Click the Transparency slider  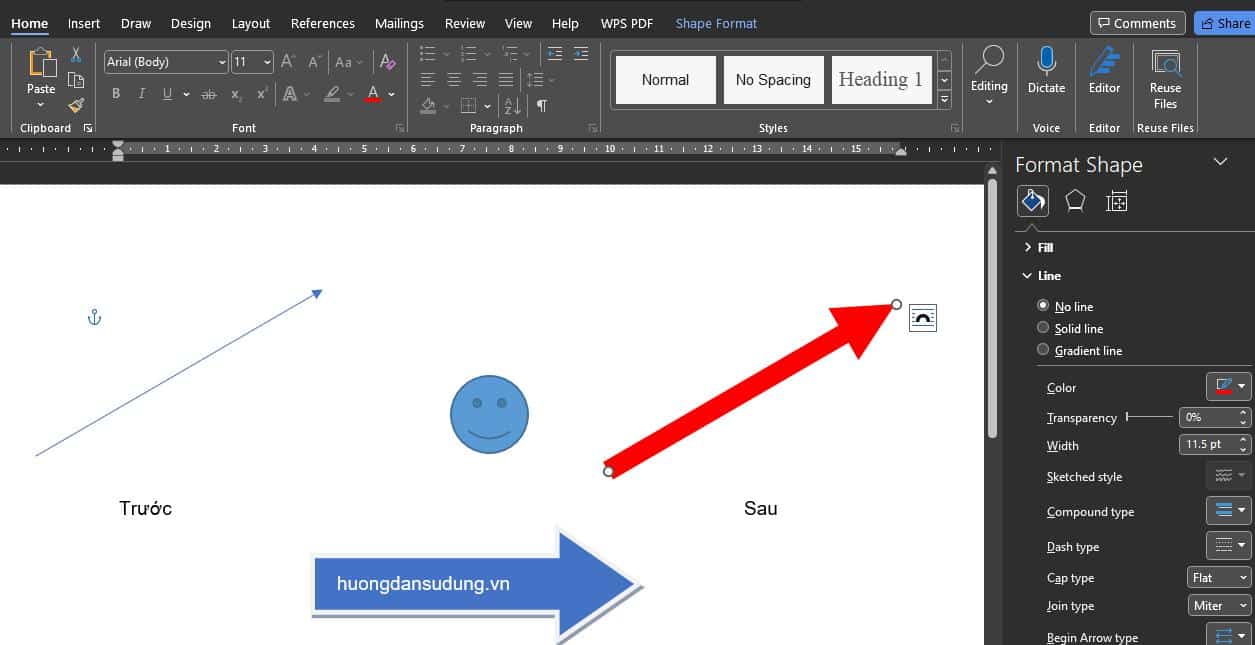coord(1150,417)
